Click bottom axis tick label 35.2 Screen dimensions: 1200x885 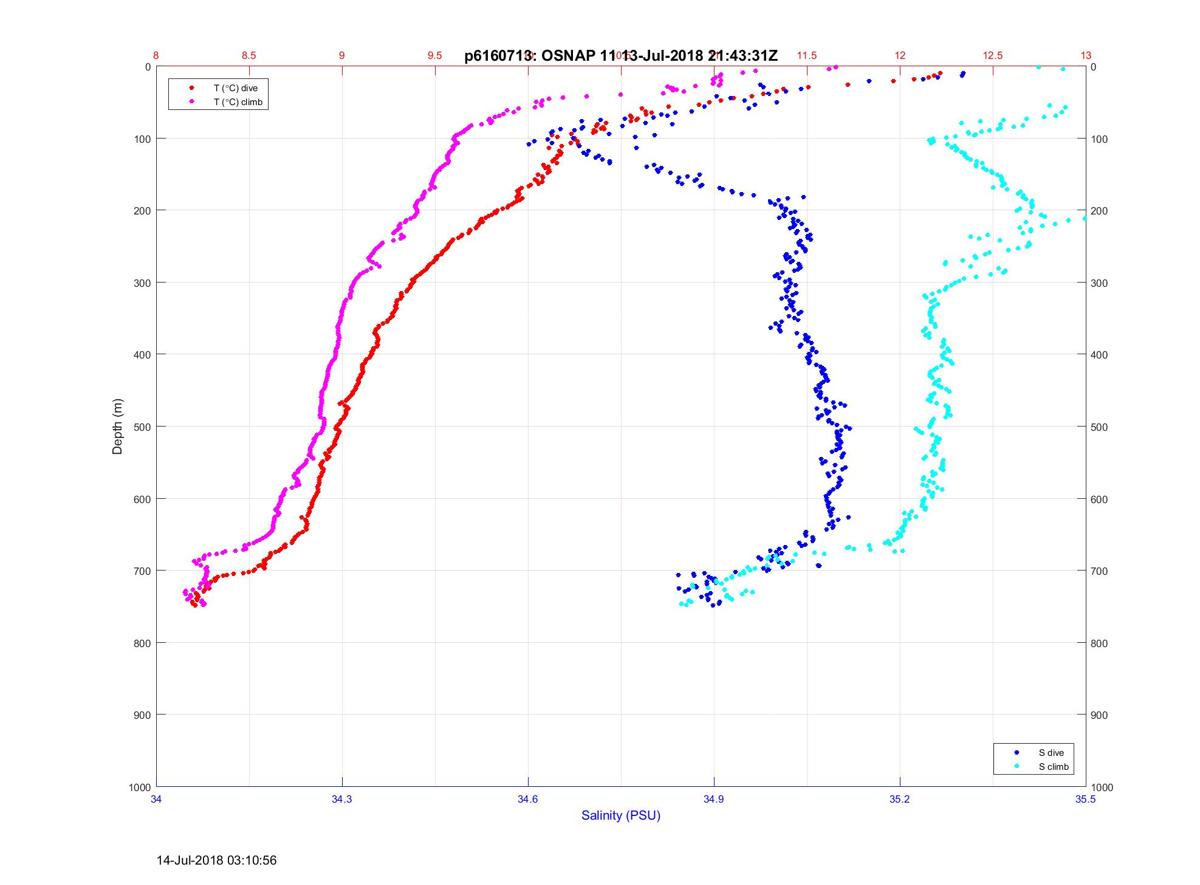[900, 799]
